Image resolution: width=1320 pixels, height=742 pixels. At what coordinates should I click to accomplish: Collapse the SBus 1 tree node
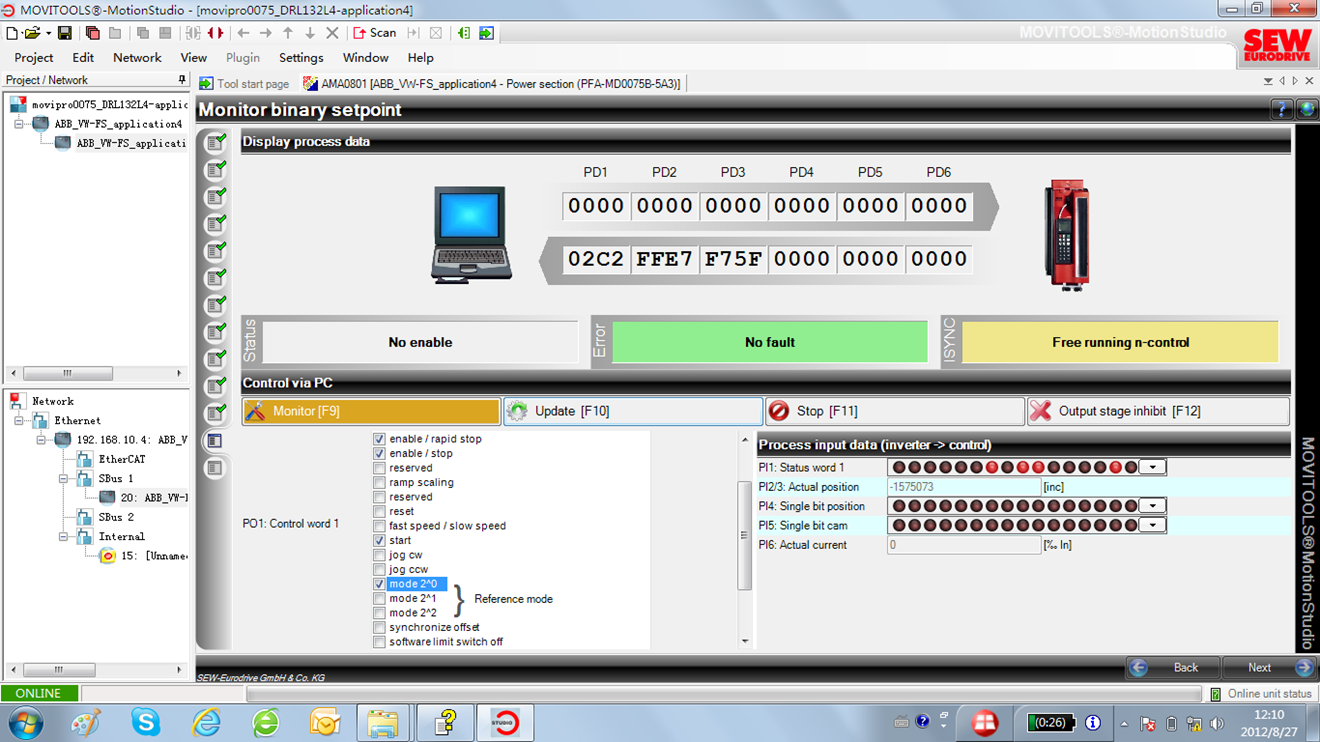click(65, 479)
